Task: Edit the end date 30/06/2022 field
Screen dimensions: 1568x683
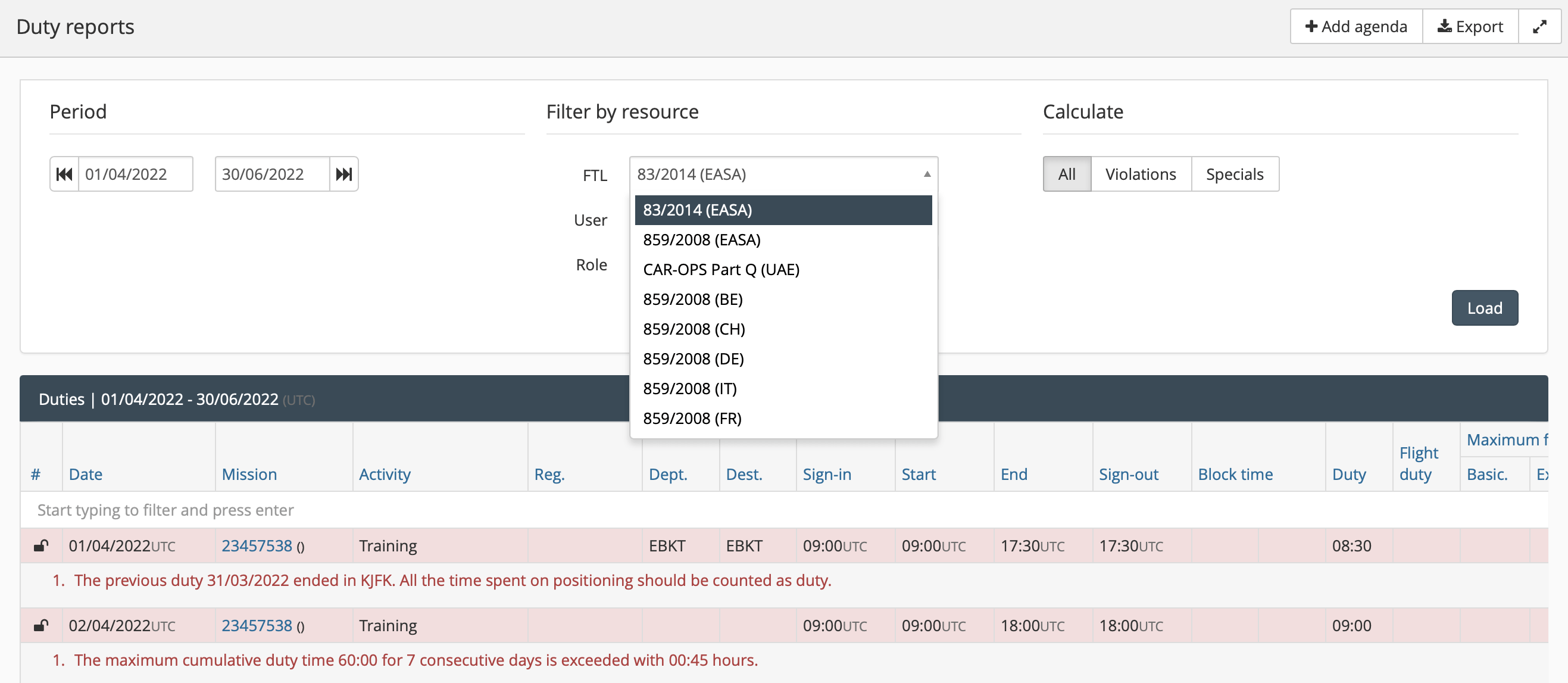Action: (272, 174)
